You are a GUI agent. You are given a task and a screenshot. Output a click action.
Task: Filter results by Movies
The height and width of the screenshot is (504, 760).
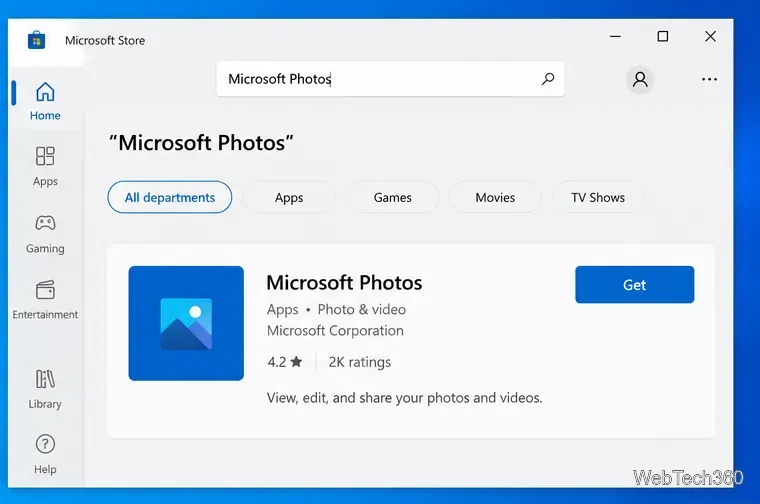tap(495, 197)
